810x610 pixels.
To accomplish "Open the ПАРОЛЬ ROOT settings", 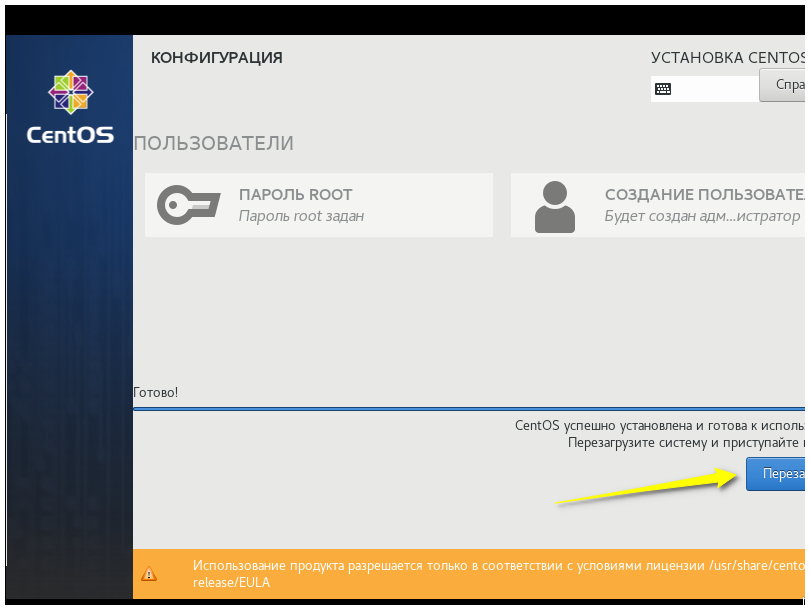I will click(x=319, y=205).
